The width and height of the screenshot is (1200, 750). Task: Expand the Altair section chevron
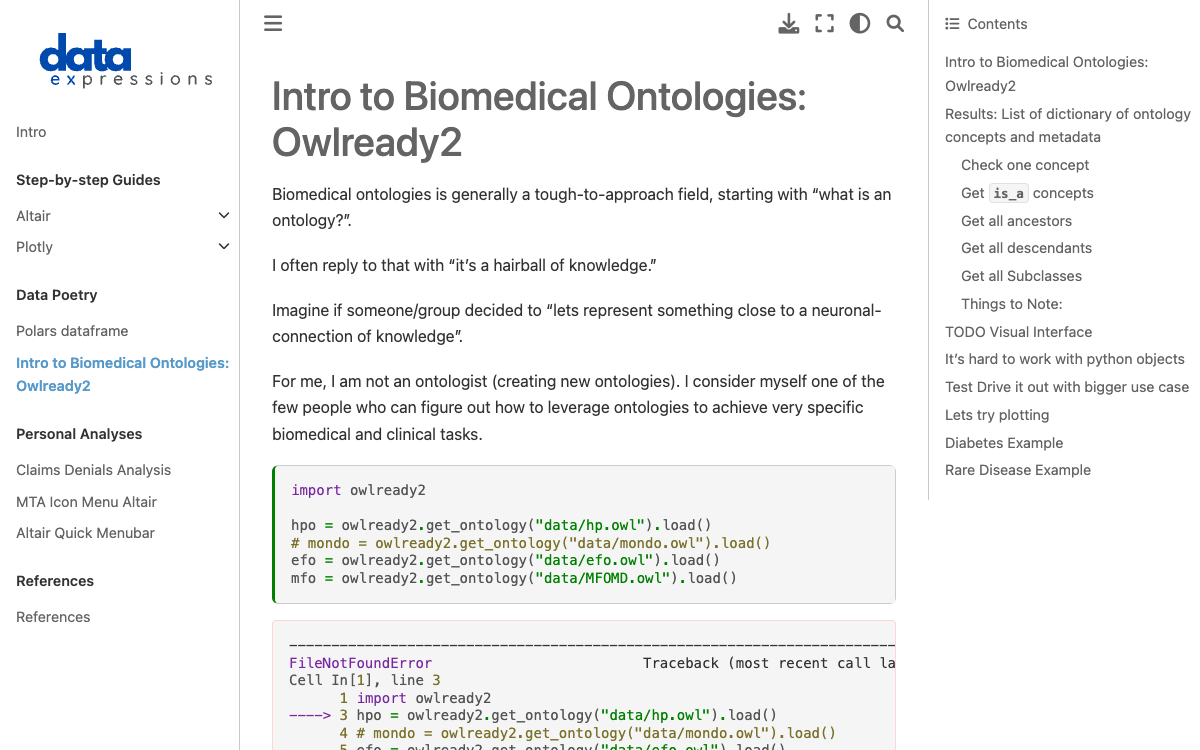pyautogui.click(x=224, y=216)
